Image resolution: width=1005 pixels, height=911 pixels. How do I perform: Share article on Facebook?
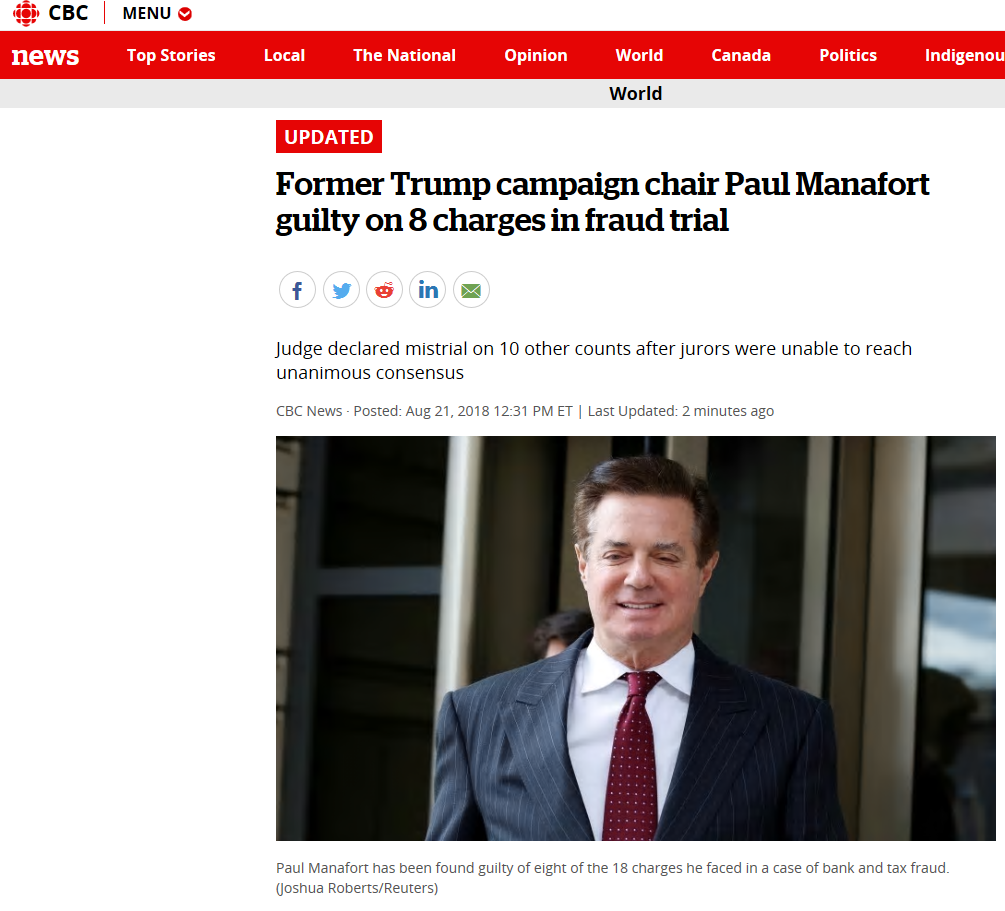click(x=297, y=290)
